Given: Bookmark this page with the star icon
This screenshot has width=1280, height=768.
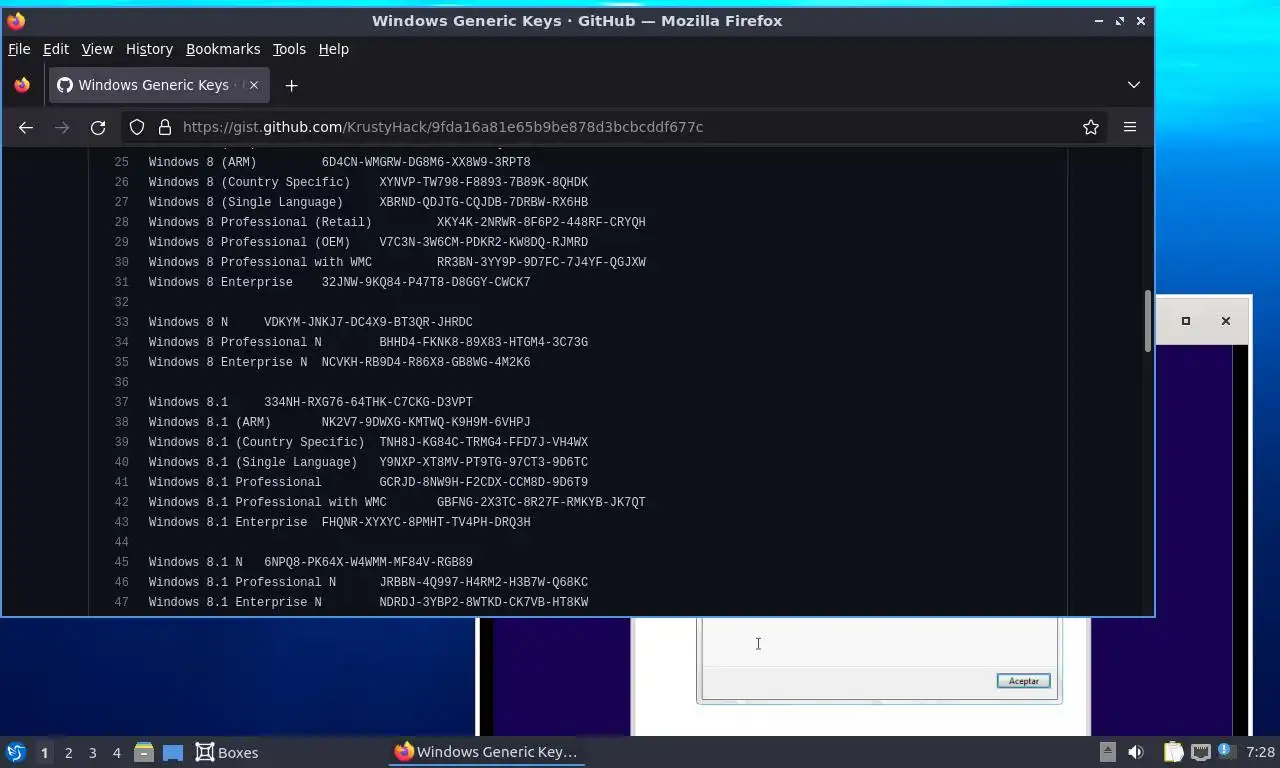Looking at the screenshot, I should pyautogui.click(x=1091, y=127).
